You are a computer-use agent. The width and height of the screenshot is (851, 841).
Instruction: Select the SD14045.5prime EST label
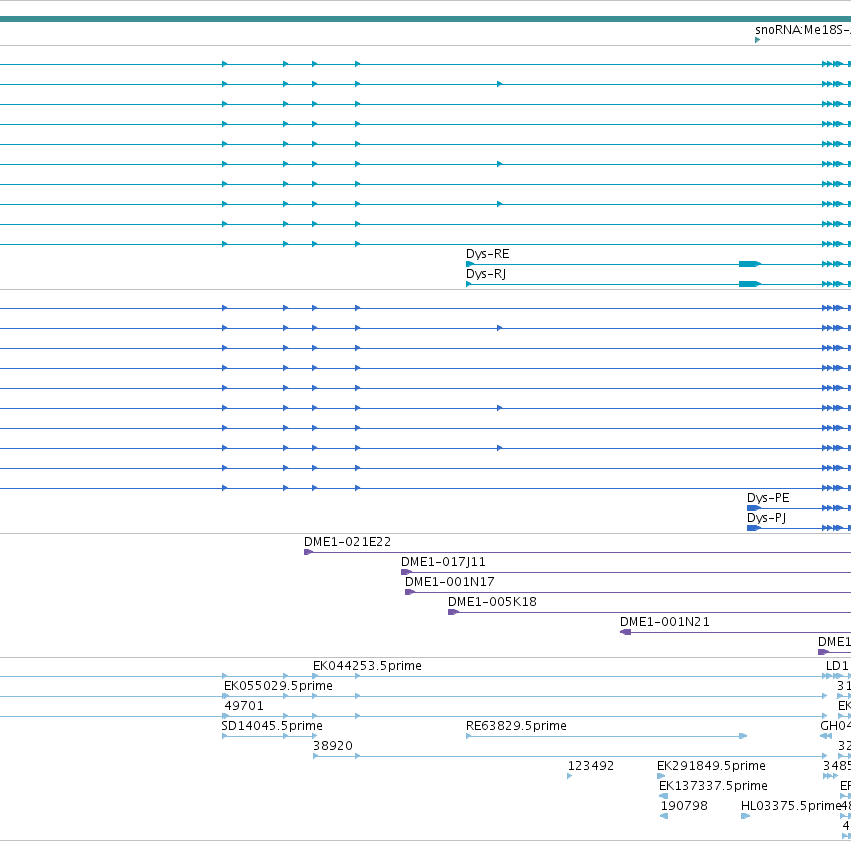point(272,726)
